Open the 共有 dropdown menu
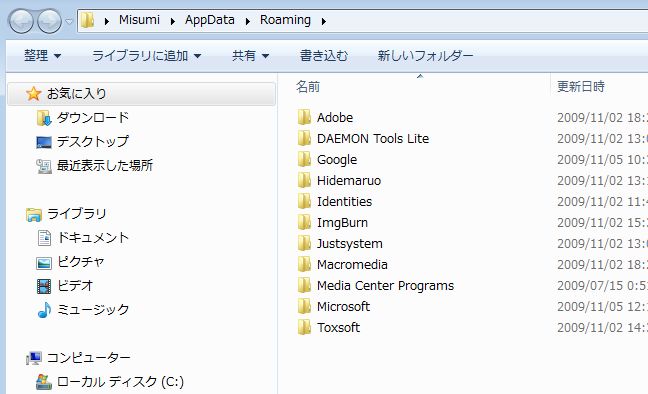 pos(250,55)
